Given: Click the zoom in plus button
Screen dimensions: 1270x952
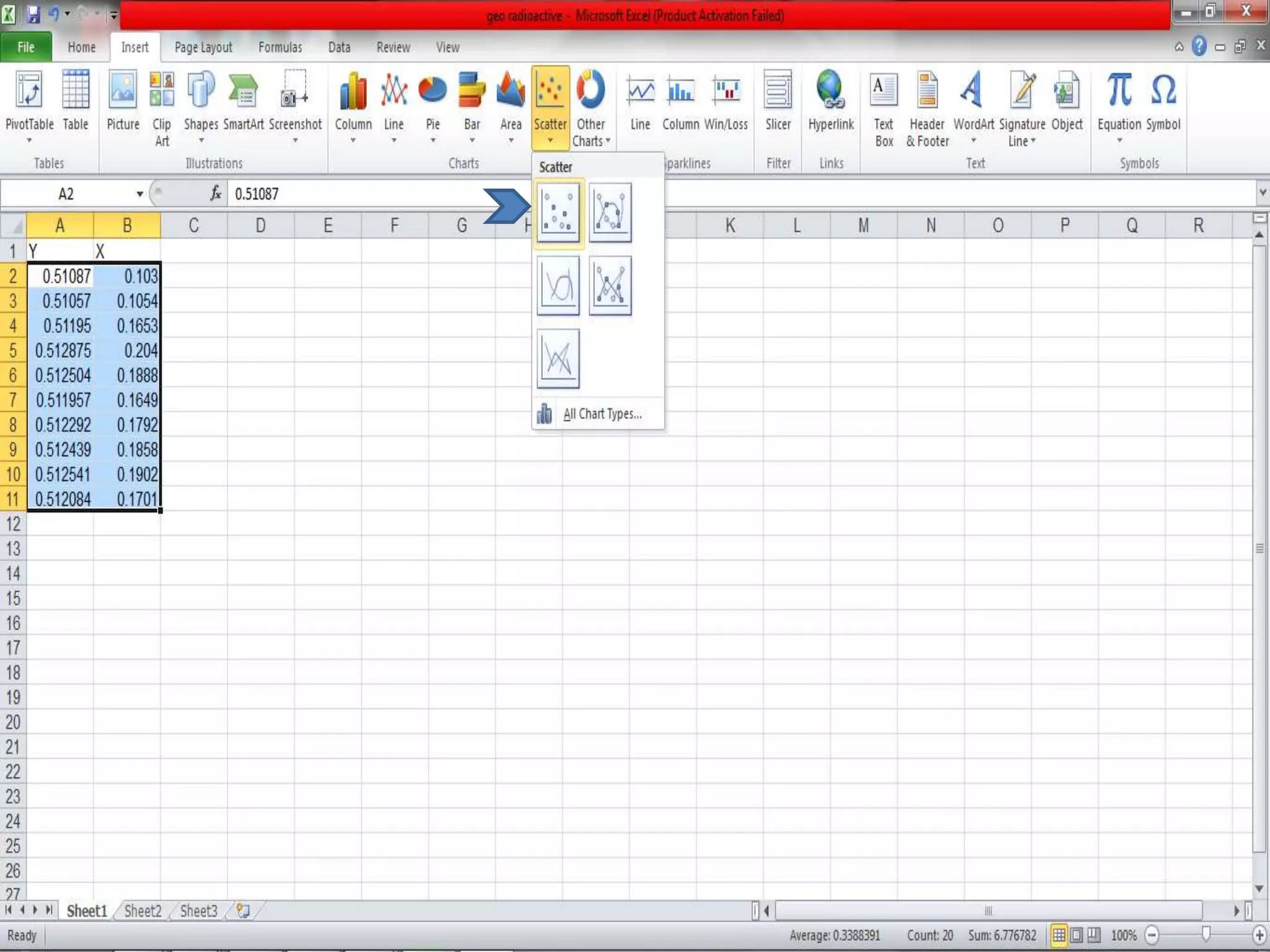Looking at the screenshot, I should pos(1259,935).
